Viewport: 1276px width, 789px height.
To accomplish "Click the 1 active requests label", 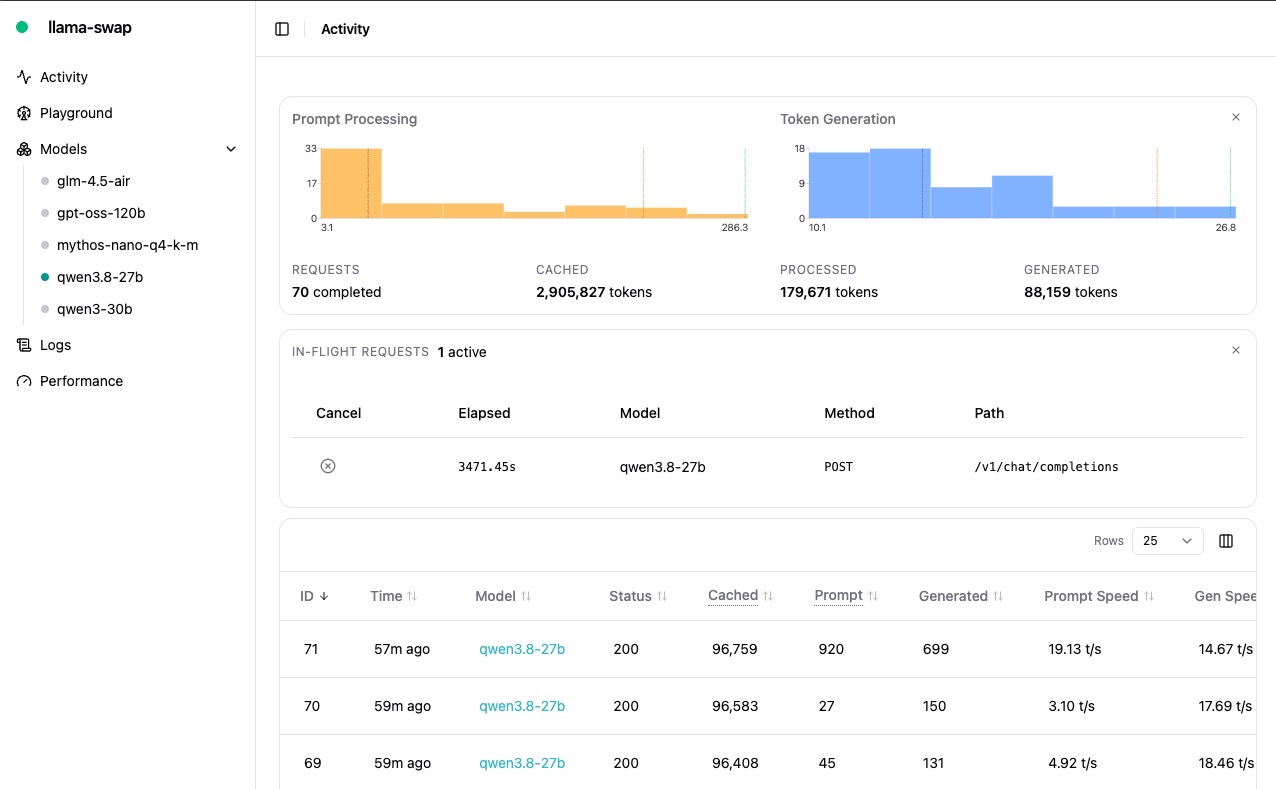I will click(x=462, y=352).
